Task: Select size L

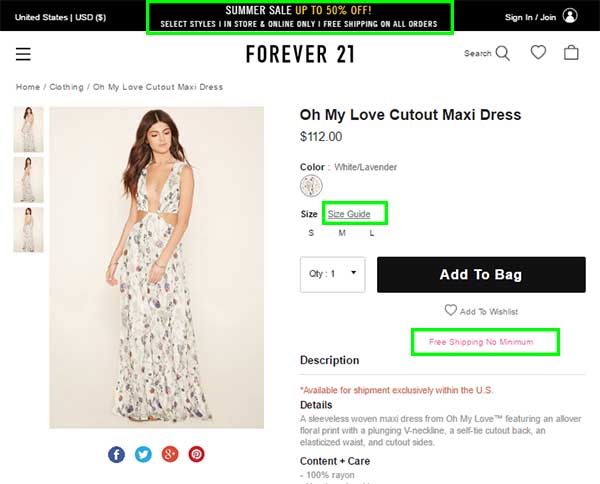Action: (371, 234)
